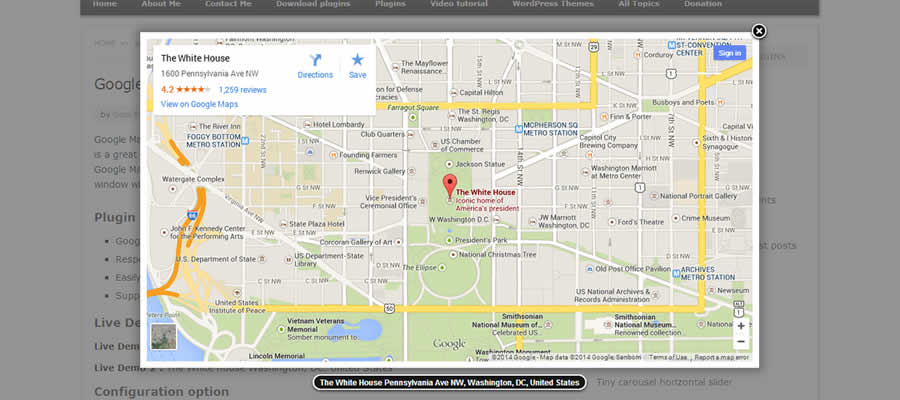Click the lightbox address caption label
Image resolution: width=900 pixels, height=400 pixels.
(449, 383)
